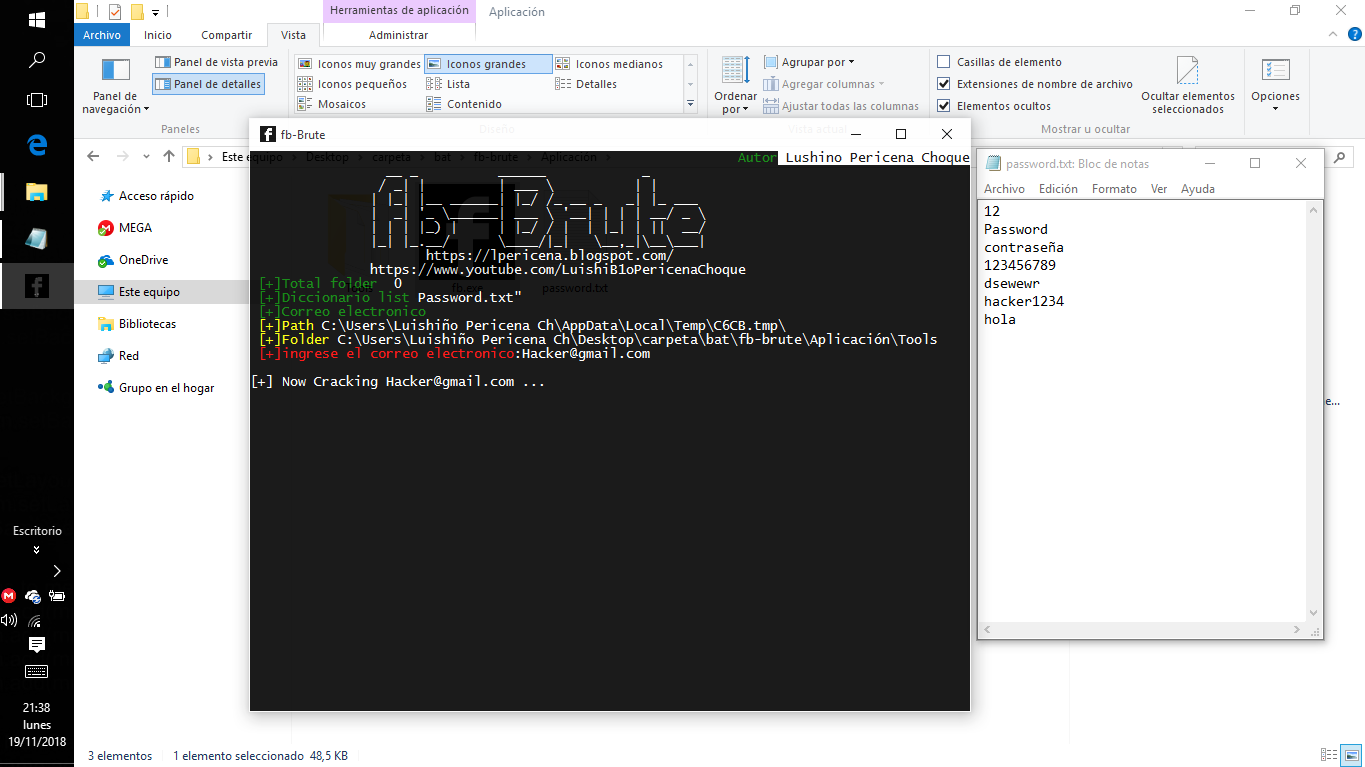Open Notepad Formato menu
This screenshot has height=767, width=1365.
coord(1114,189)
